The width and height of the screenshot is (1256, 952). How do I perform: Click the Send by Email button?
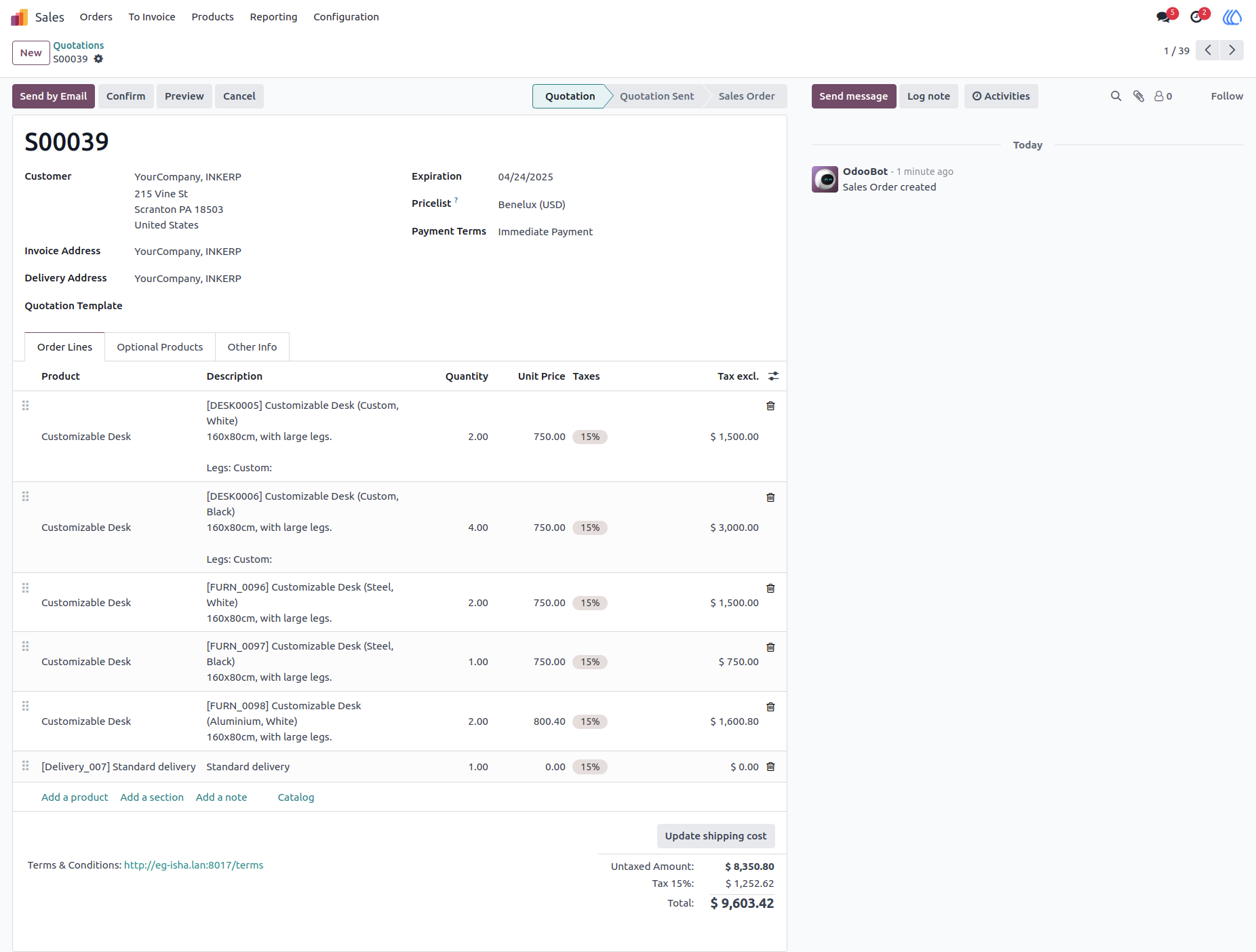(54, 96)
